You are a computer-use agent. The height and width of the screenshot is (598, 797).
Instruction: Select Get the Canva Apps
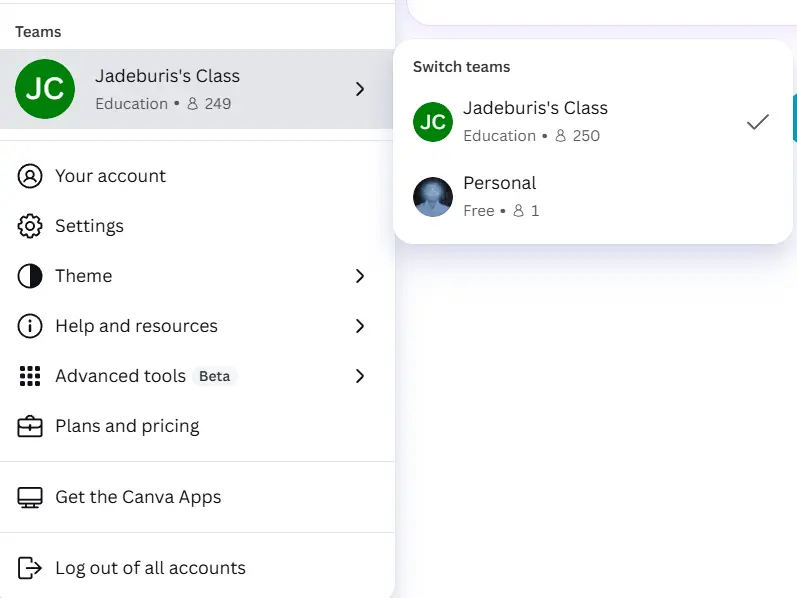click(x=197, y=497)
